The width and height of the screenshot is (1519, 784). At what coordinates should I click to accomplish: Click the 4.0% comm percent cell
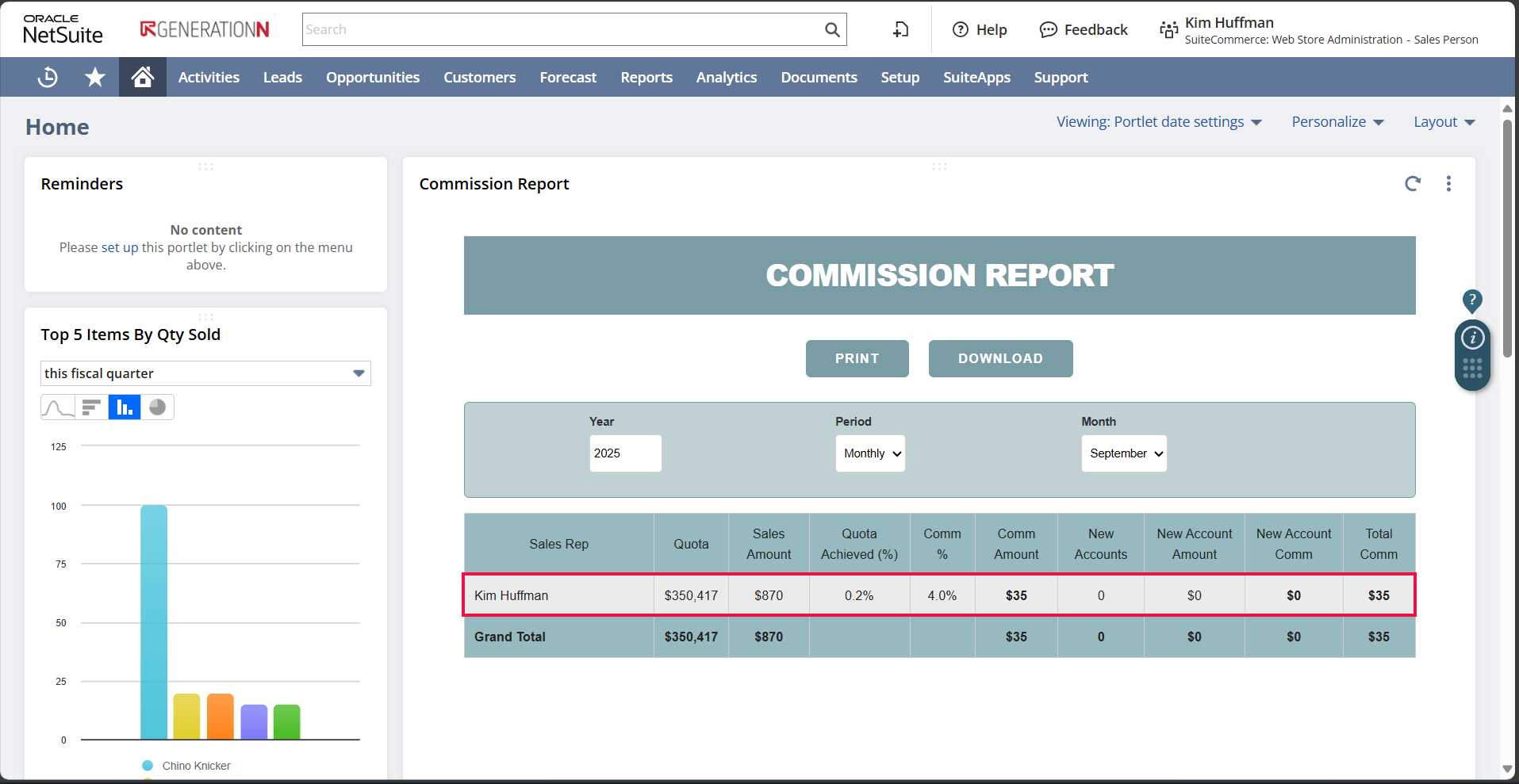point(942,595)
